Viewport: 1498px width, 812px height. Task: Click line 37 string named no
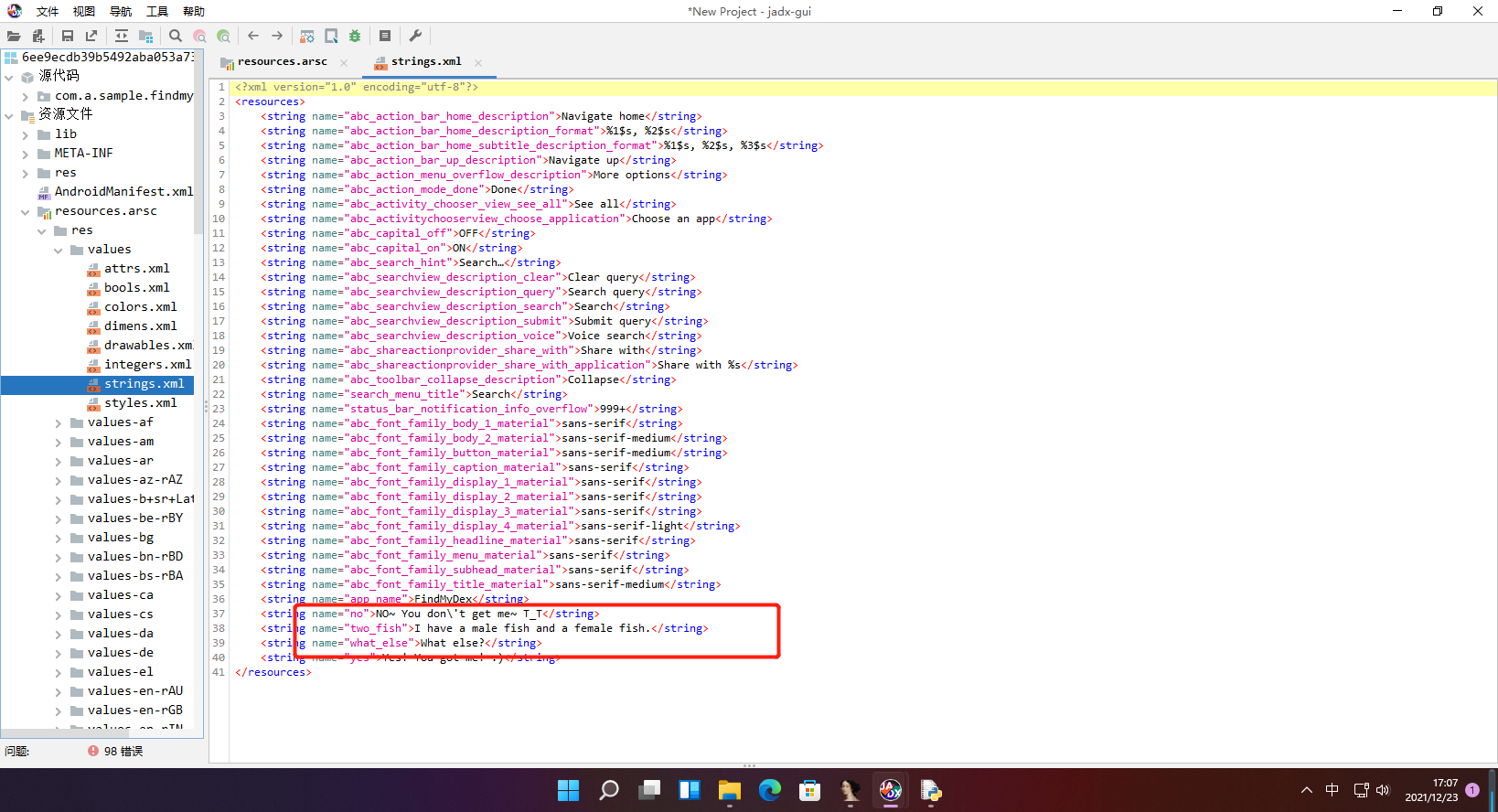pyautogui.click(x=430, y=614)
